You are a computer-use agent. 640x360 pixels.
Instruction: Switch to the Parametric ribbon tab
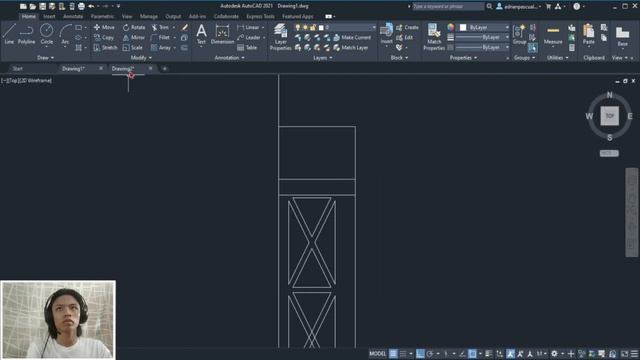(102, 16)
